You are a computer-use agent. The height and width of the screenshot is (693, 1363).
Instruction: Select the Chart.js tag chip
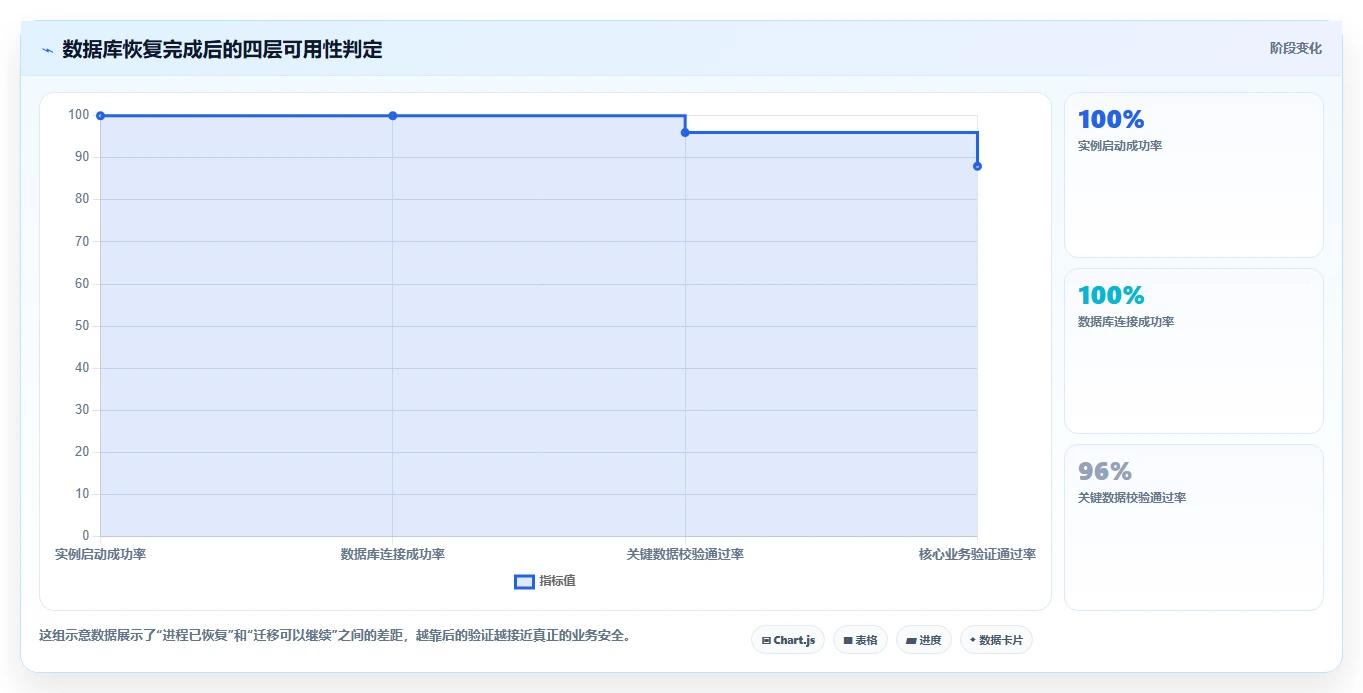788,640
